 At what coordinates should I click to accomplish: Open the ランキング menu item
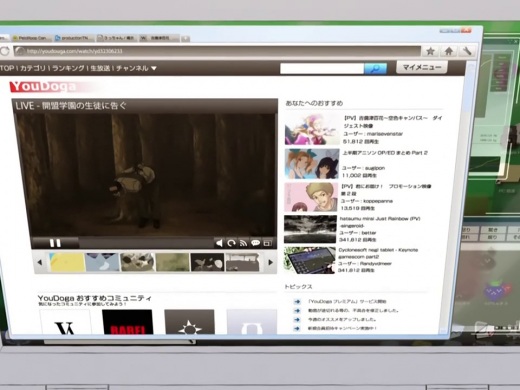[68, 68]
